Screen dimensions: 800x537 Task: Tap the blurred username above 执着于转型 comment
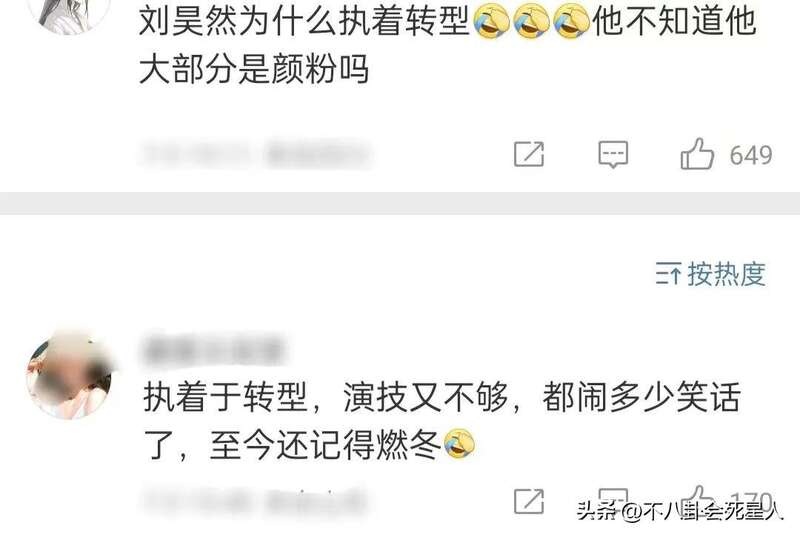click(x=213, y=350)
